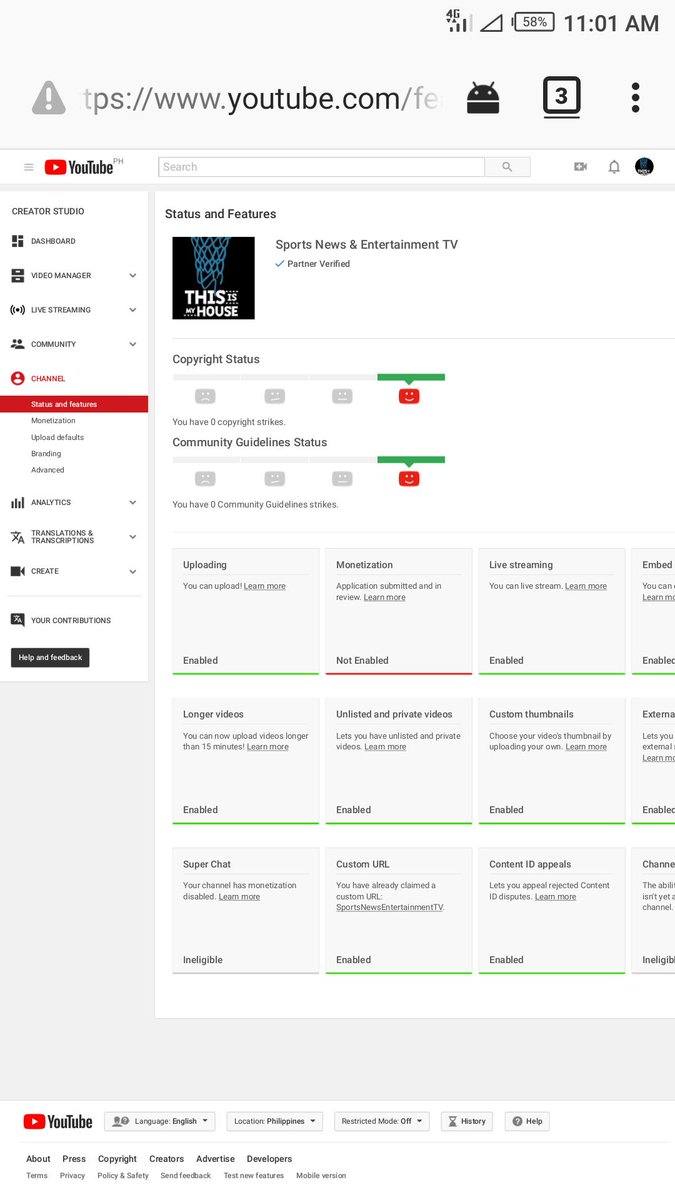Viewport: 675px width, 1200px height.
Task: Open Branding submenu item
Action: (46, 454)
